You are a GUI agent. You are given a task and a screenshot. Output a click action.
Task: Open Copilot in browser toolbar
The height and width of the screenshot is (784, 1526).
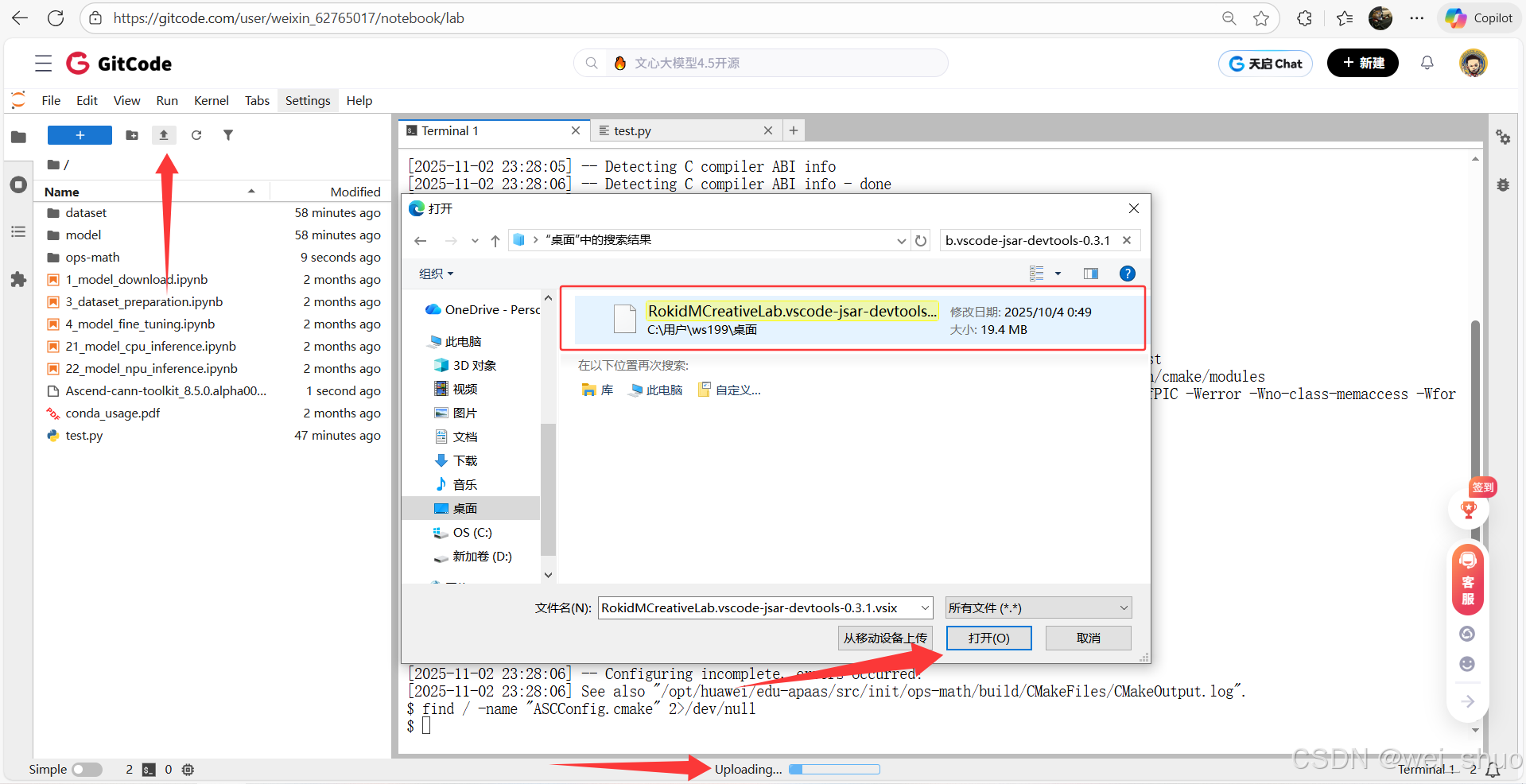[1479, 18]
